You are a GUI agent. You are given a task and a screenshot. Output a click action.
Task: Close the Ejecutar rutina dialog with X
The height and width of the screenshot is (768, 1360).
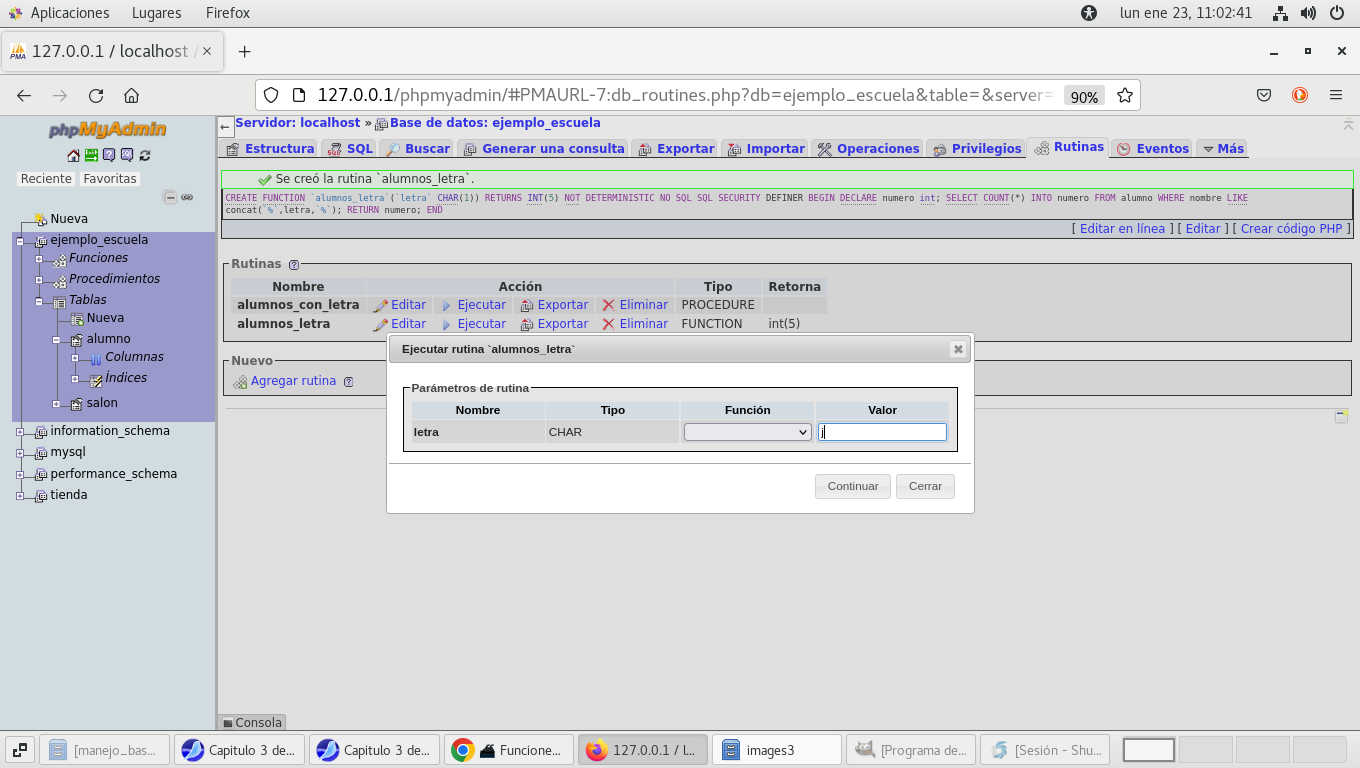click(957, 349)
